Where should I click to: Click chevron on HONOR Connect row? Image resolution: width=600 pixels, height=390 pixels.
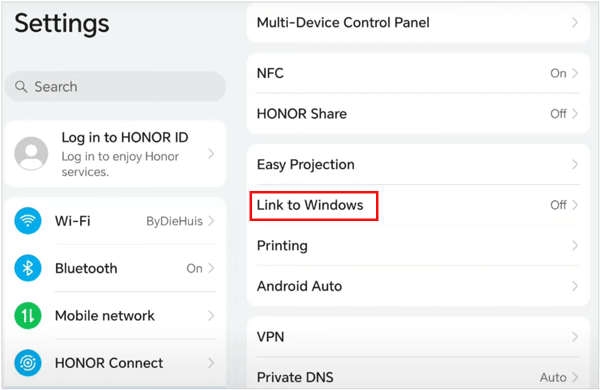click(x=211, y=363)
